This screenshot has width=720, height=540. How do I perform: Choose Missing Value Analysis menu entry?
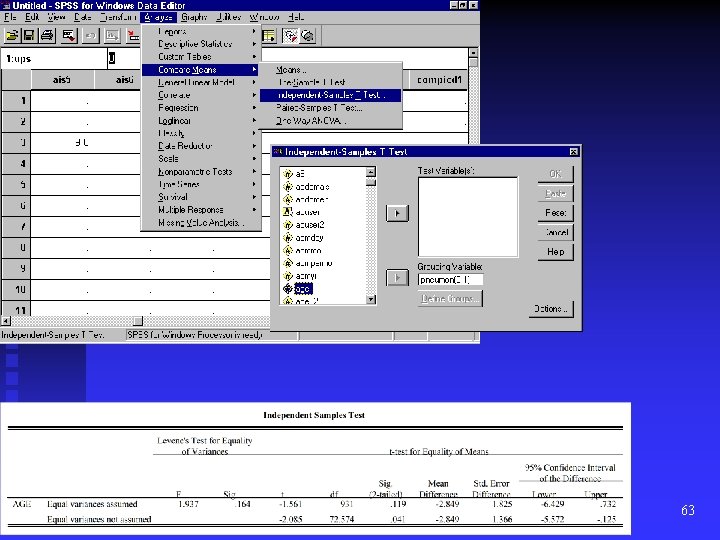[201, 223]
